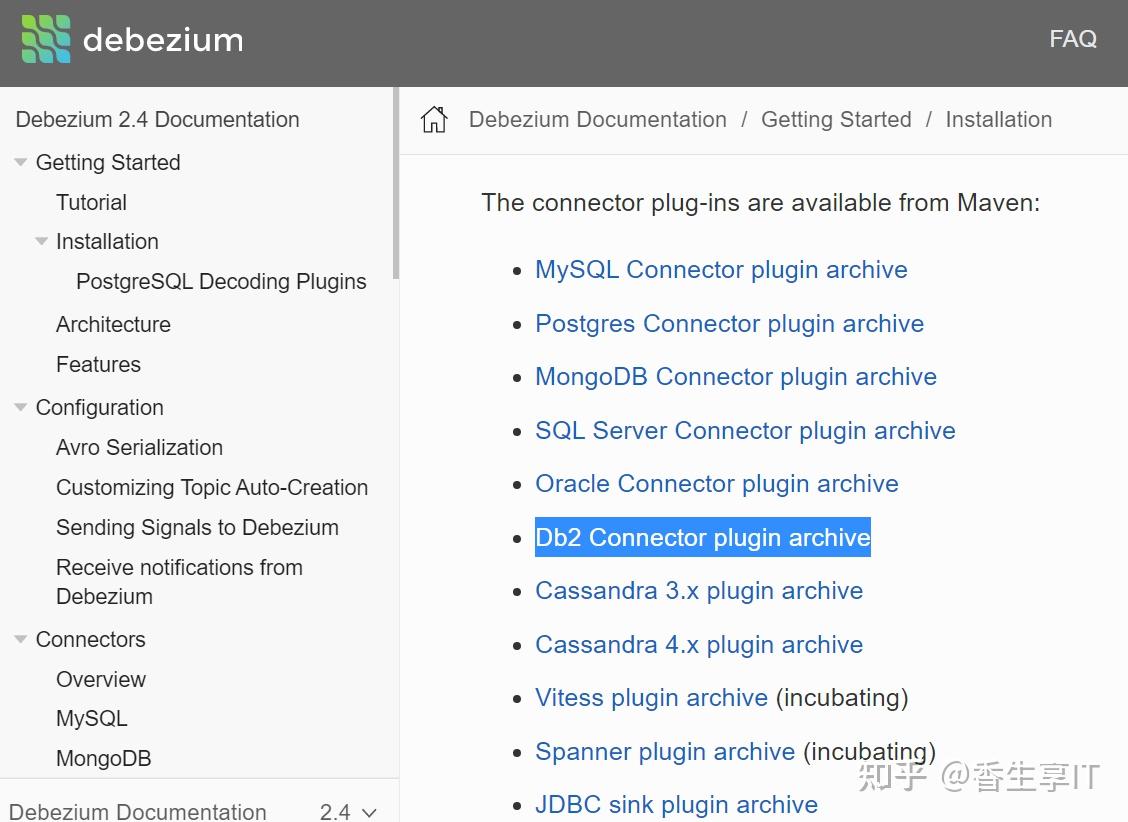Go to documentation home icon
The image size is (1128, 822).
tap(434, 120)
